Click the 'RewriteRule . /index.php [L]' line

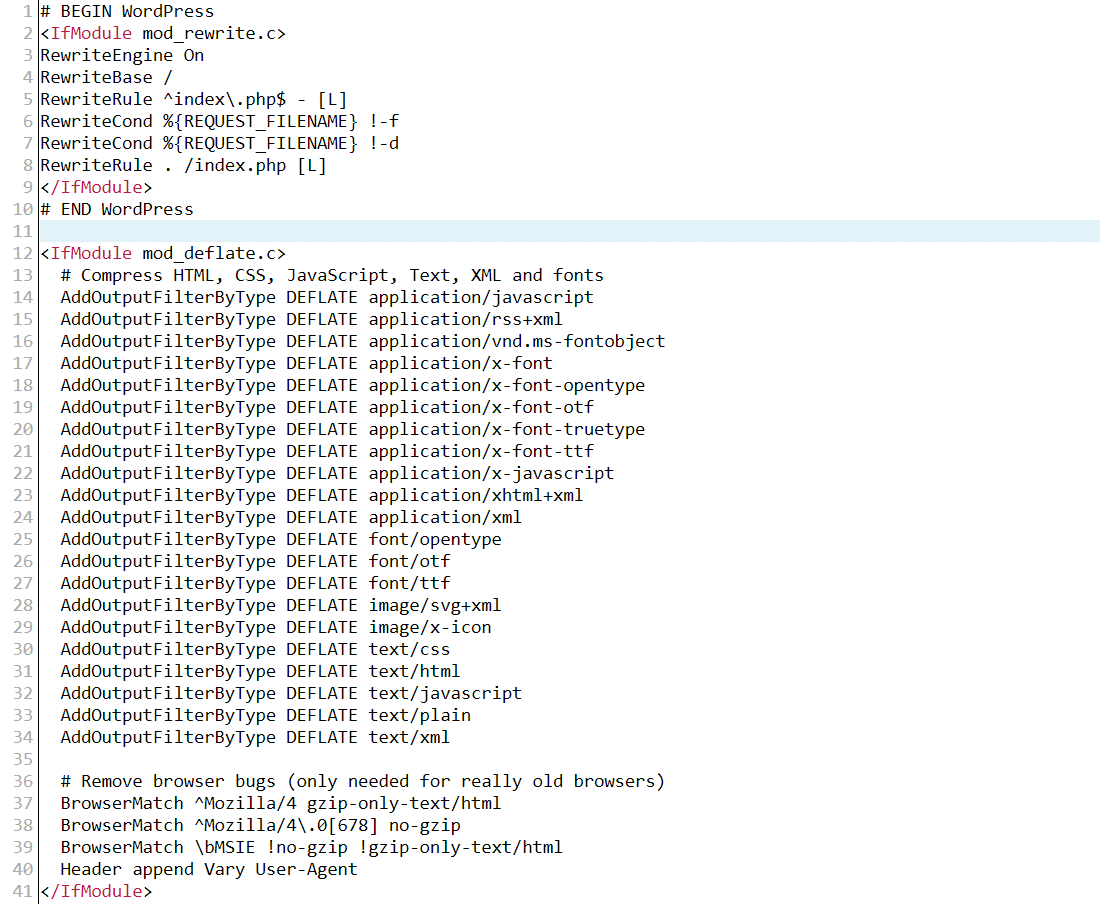pos(183,166)
